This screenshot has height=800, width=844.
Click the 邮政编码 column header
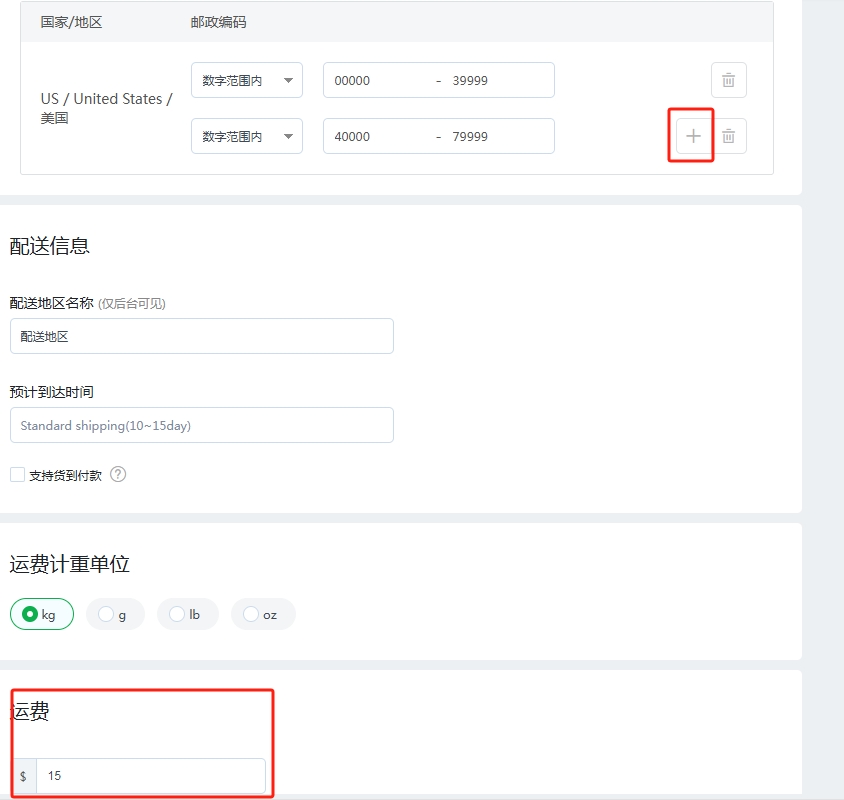pos(218,22)
